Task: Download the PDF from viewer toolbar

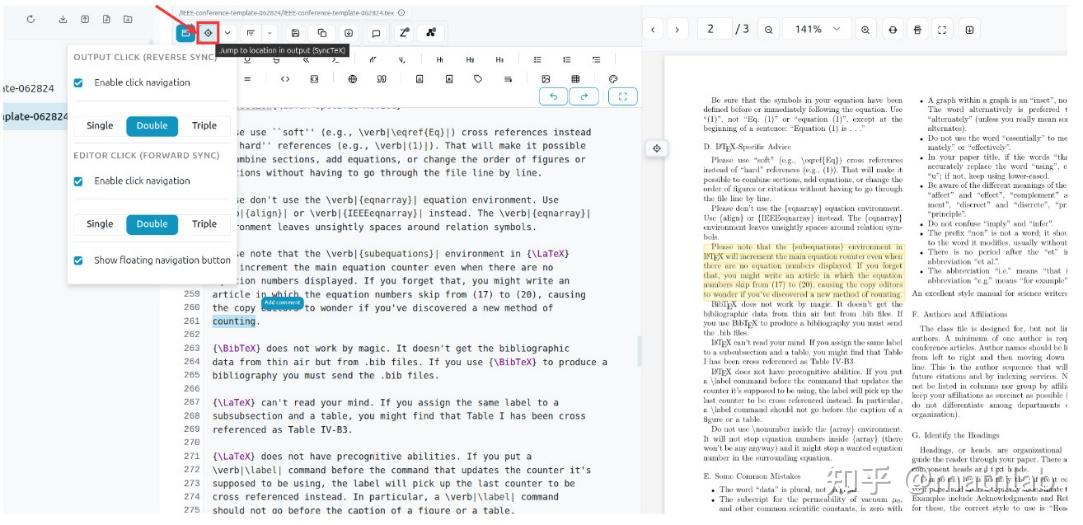Action: click(x=969, y=29)
